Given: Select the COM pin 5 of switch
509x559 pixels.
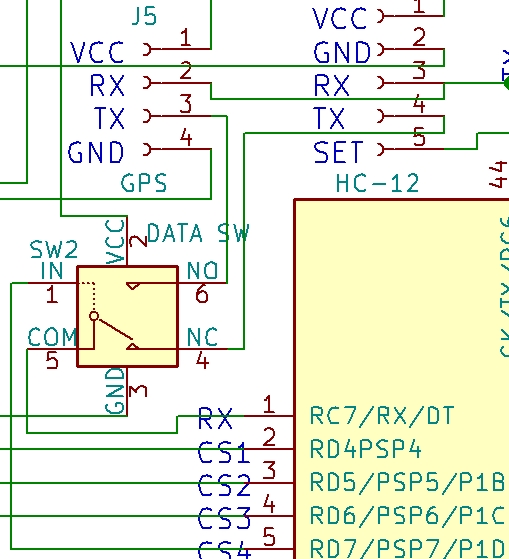Looking at the screenshot, I should tap(52, 349).
